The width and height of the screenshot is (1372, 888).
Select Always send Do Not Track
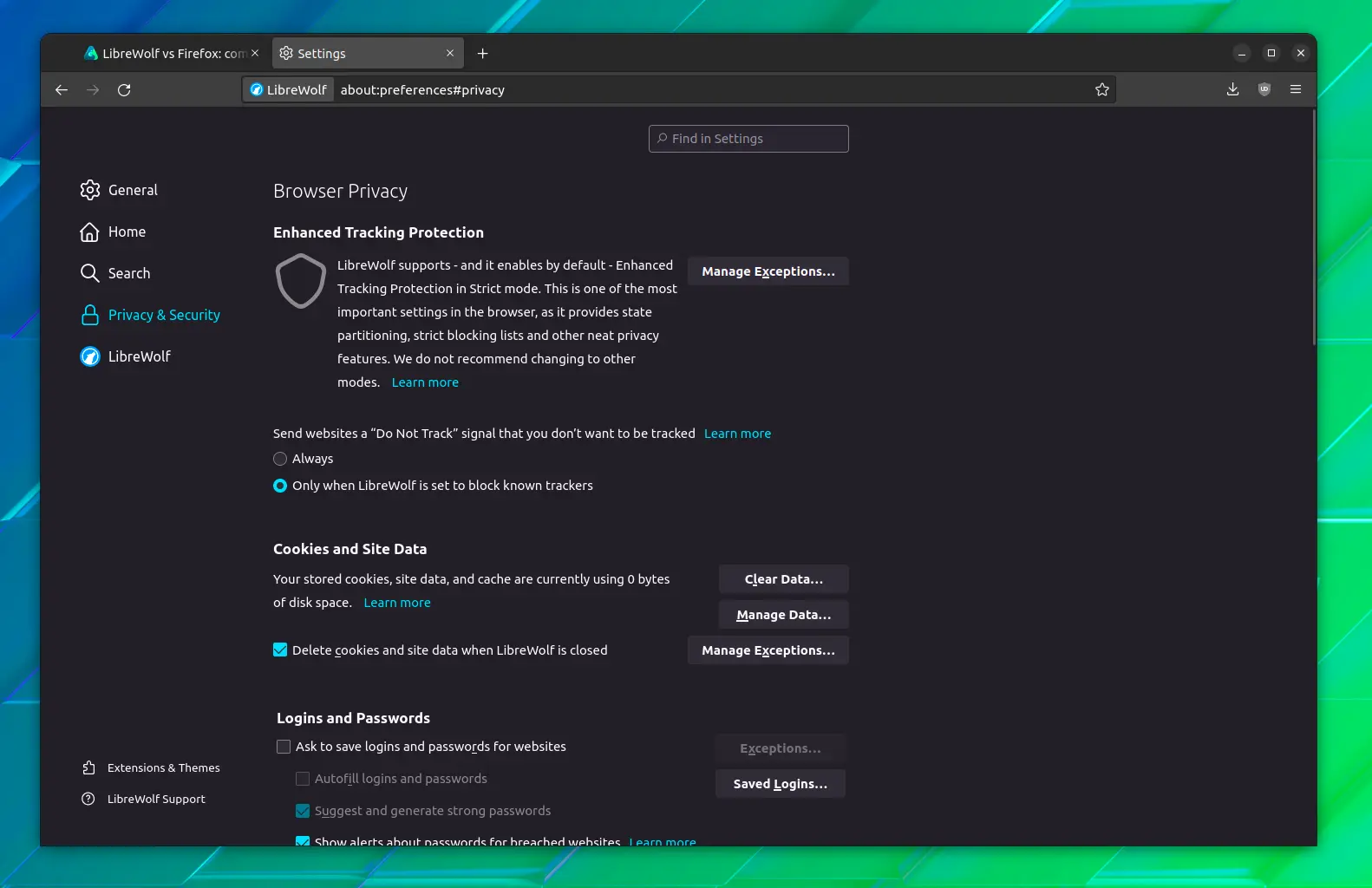click(x=280, y=459)
